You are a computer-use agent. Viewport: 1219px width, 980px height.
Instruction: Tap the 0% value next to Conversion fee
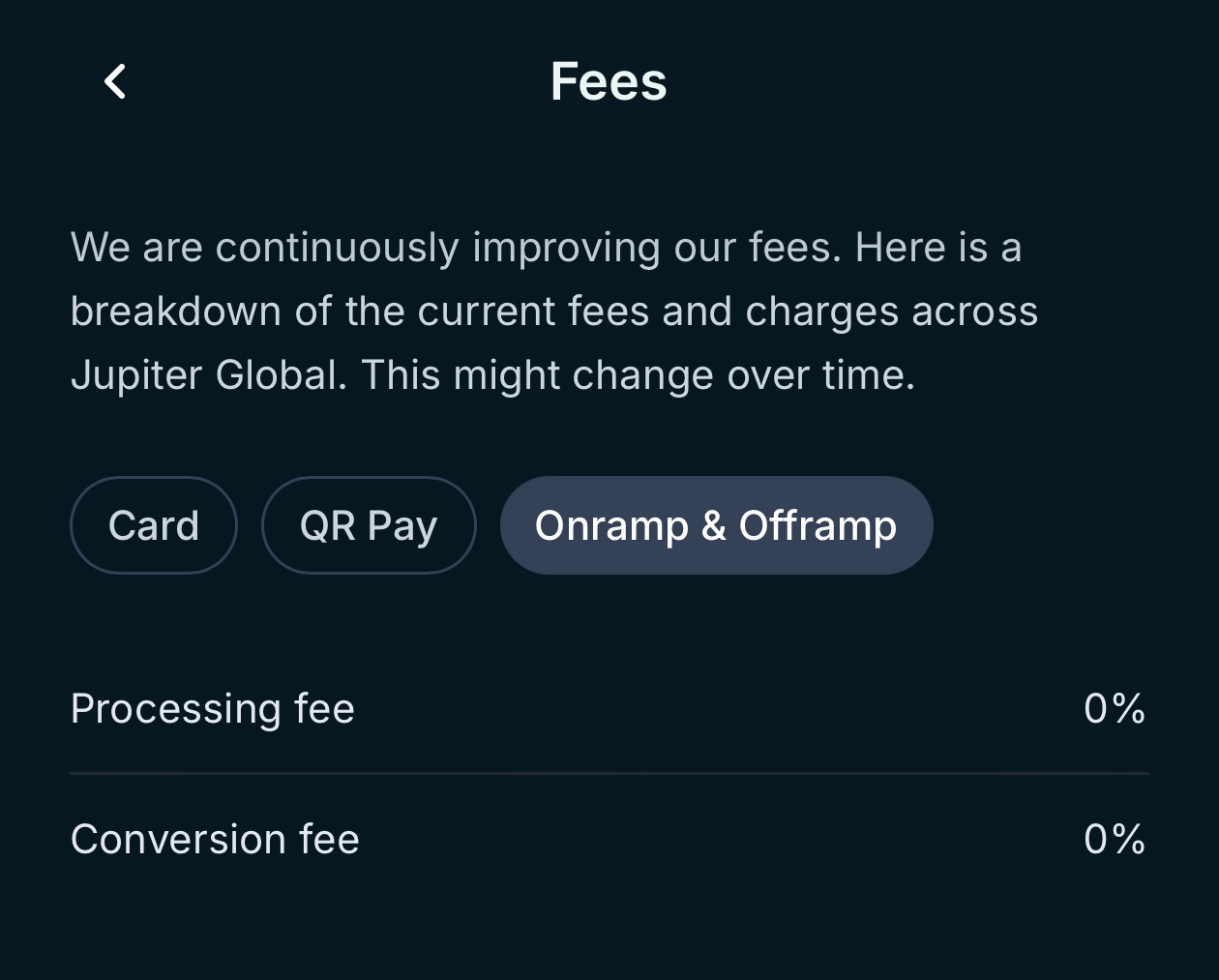(x=1115, y=839)
